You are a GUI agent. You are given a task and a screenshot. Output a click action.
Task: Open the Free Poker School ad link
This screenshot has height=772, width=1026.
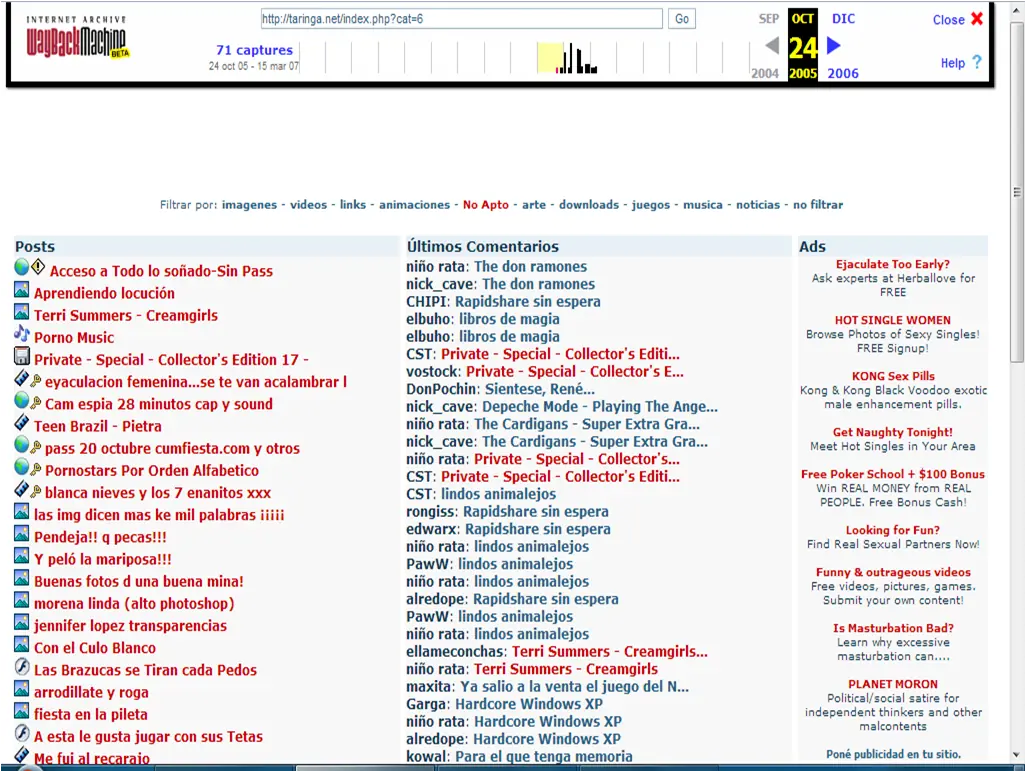point(893,474)
